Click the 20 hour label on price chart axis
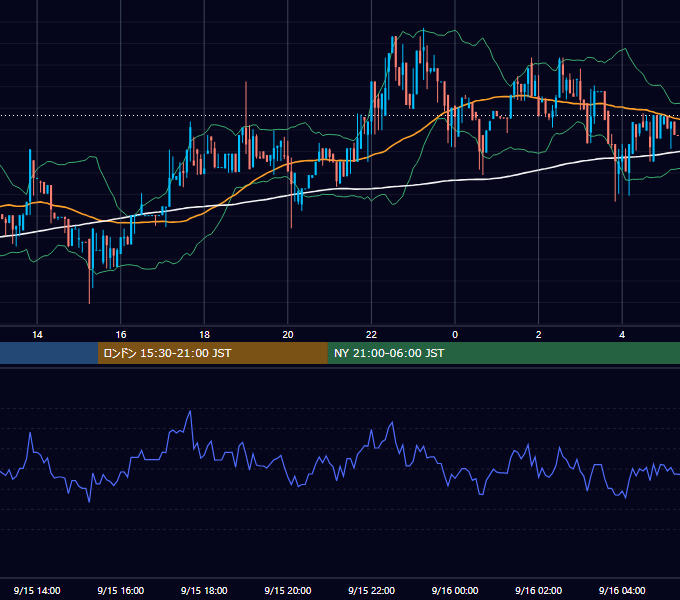This screenshot has height=600, width=680. [x=288, y=335]
